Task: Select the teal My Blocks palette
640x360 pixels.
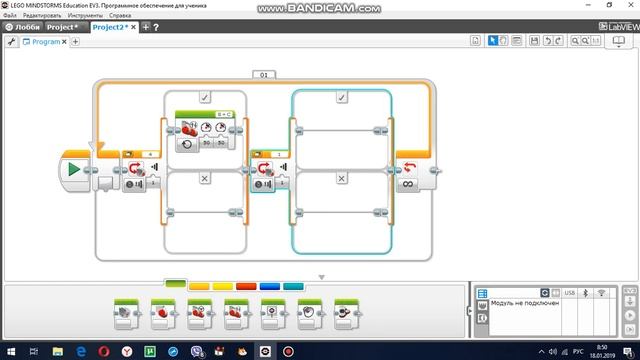Action: (293, 287)
